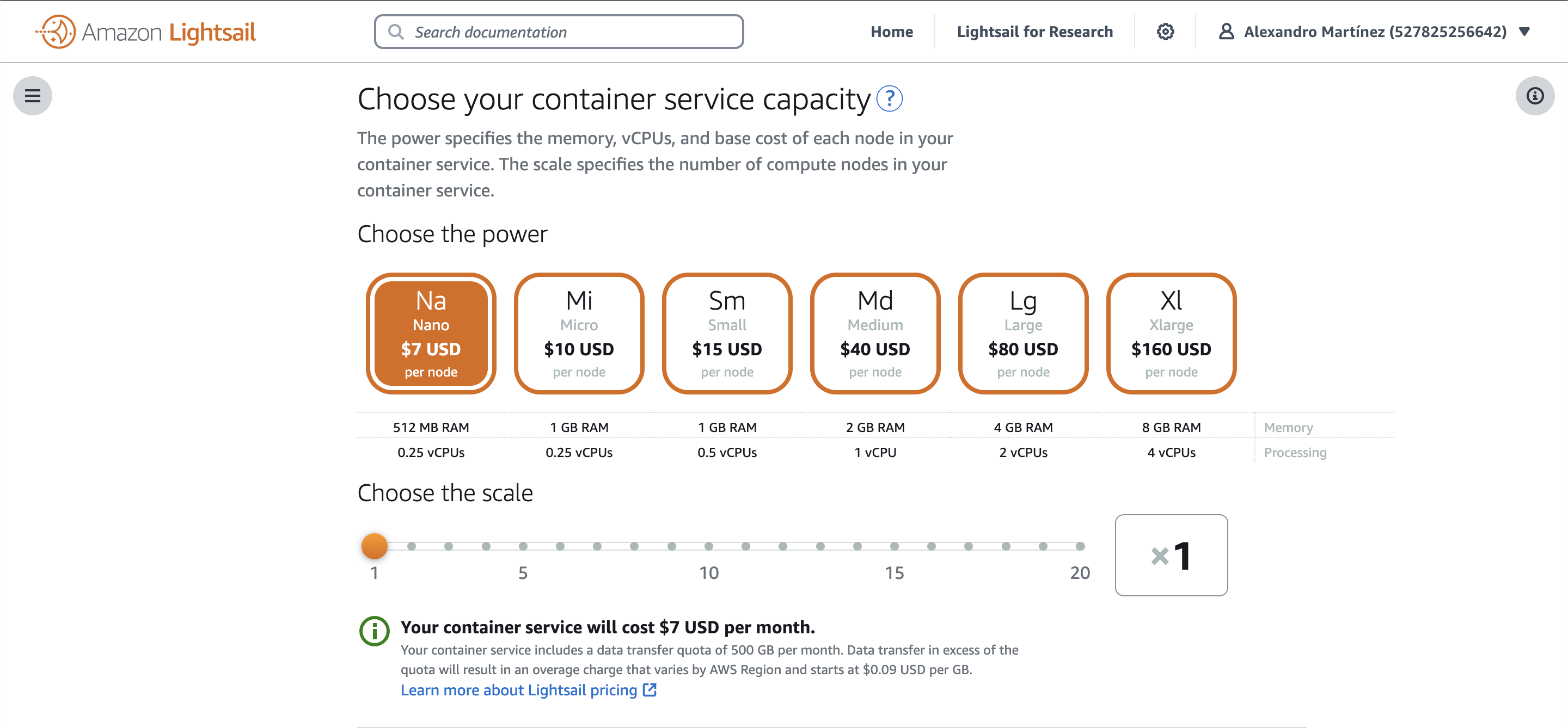
Task: Open container capacity help question mark
Action: pyautogui.click(x=889, y=98)
